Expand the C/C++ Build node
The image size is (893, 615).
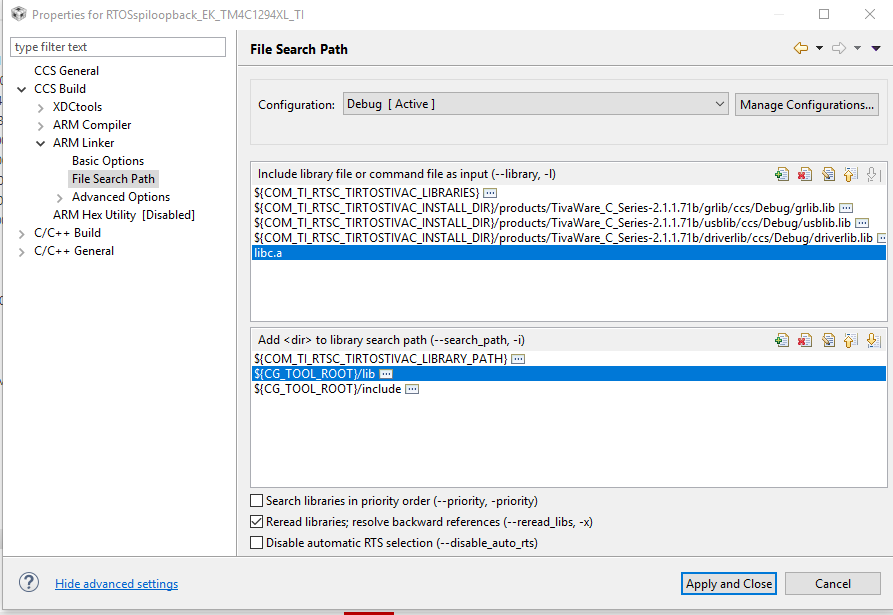(x=22, y=233)
